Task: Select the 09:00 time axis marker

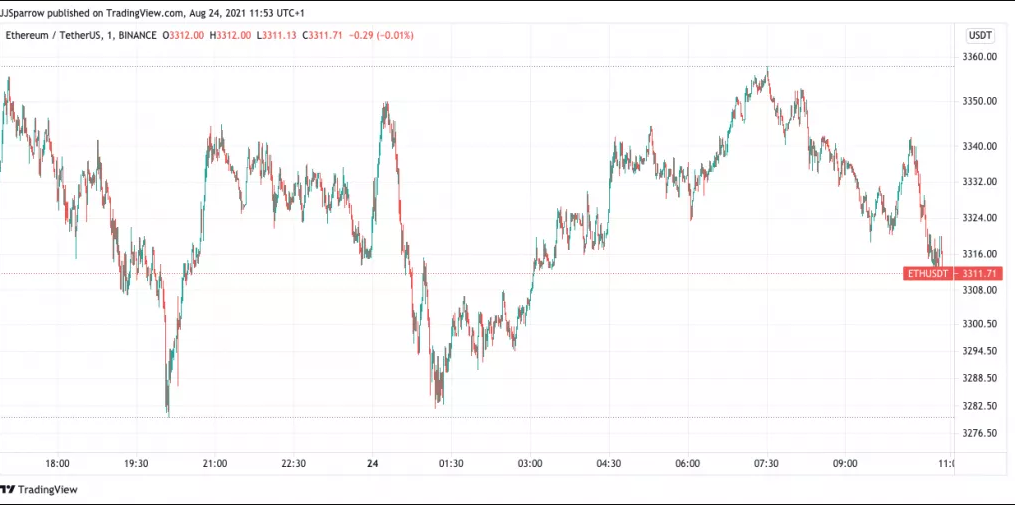Action: 845,464
